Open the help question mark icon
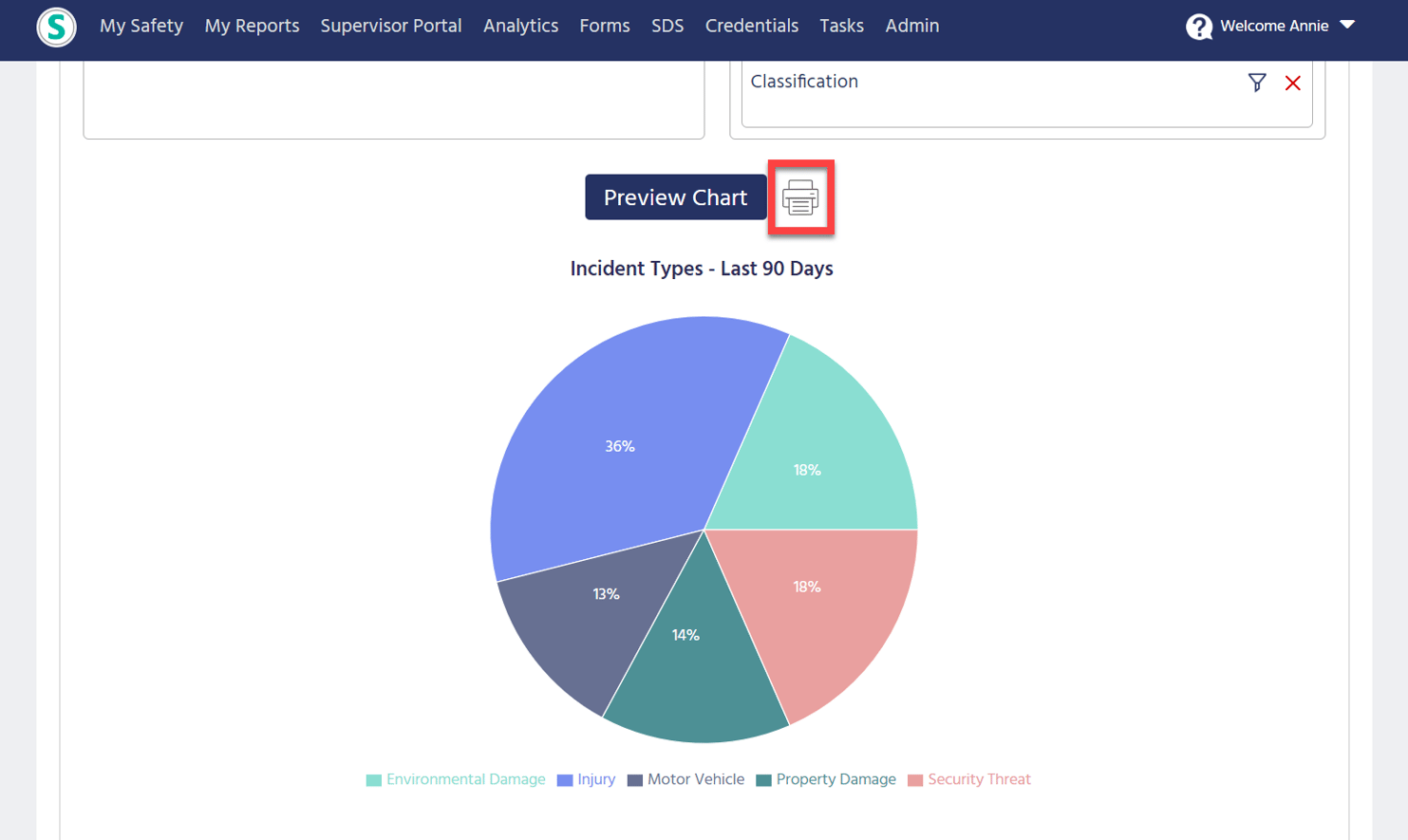1408x840 pixels. tap(1198, 27)
